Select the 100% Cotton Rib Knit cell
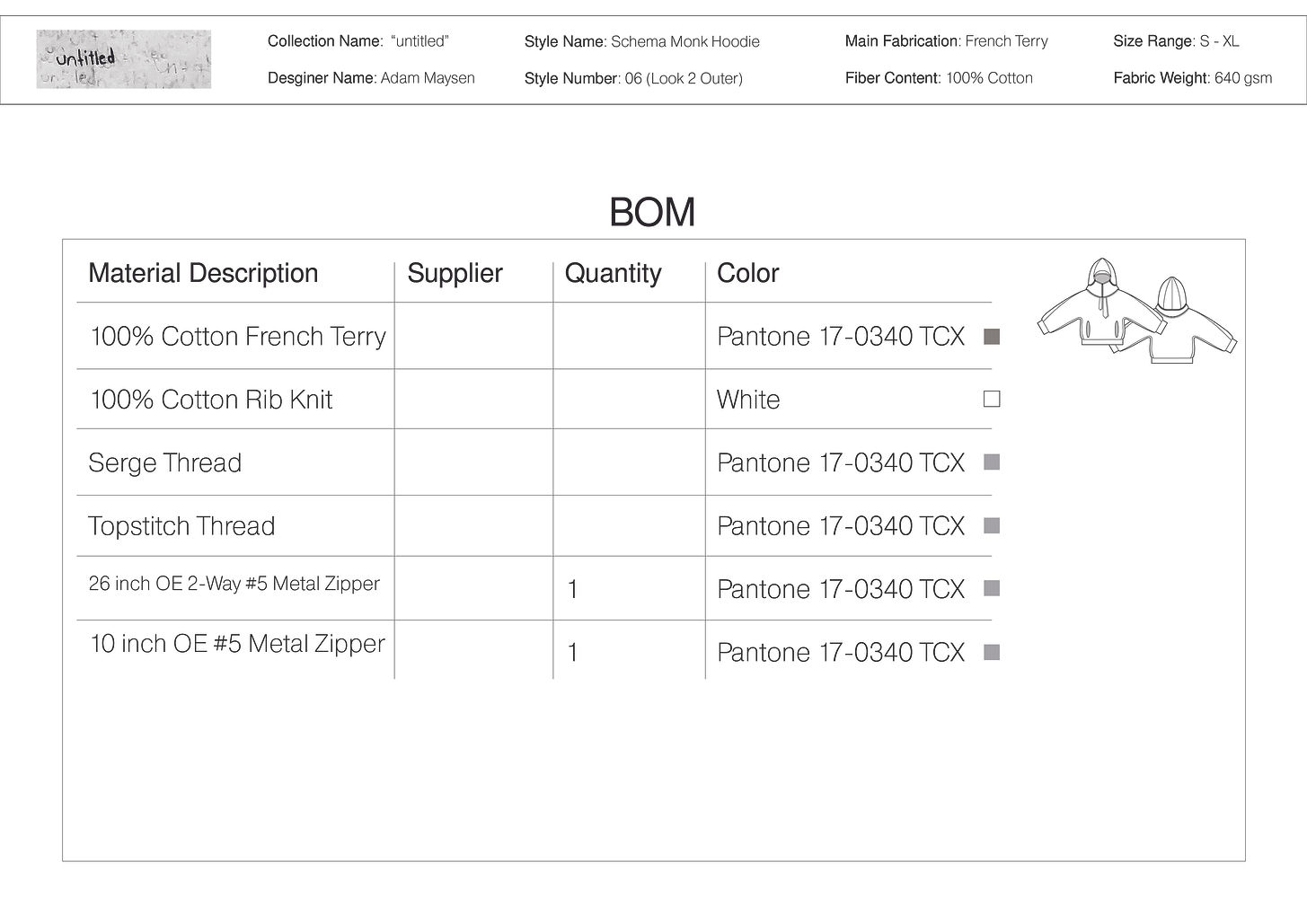This screenshot has width=1307, height=924. pyautogui.click(x=211, y=400)
